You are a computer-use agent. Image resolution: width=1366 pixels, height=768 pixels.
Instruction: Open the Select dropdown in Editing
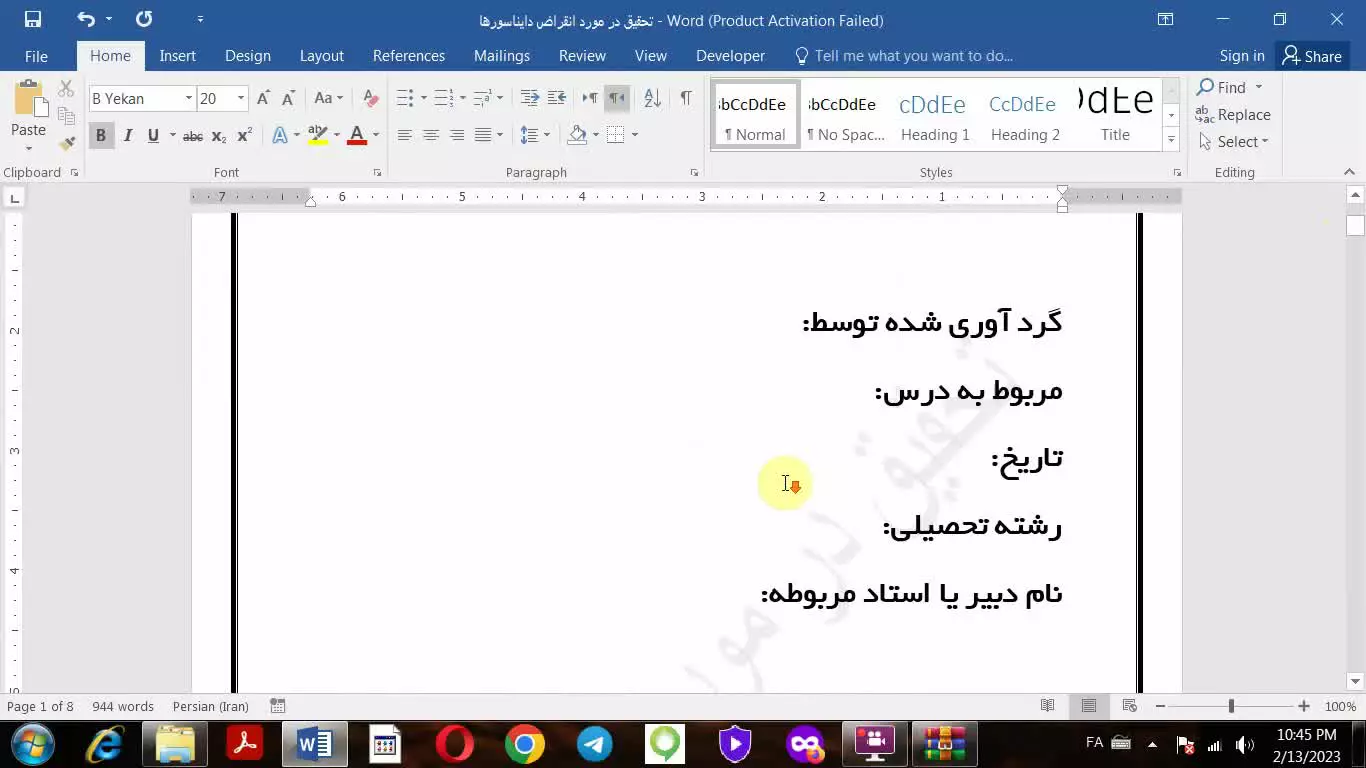(1234, 142)
